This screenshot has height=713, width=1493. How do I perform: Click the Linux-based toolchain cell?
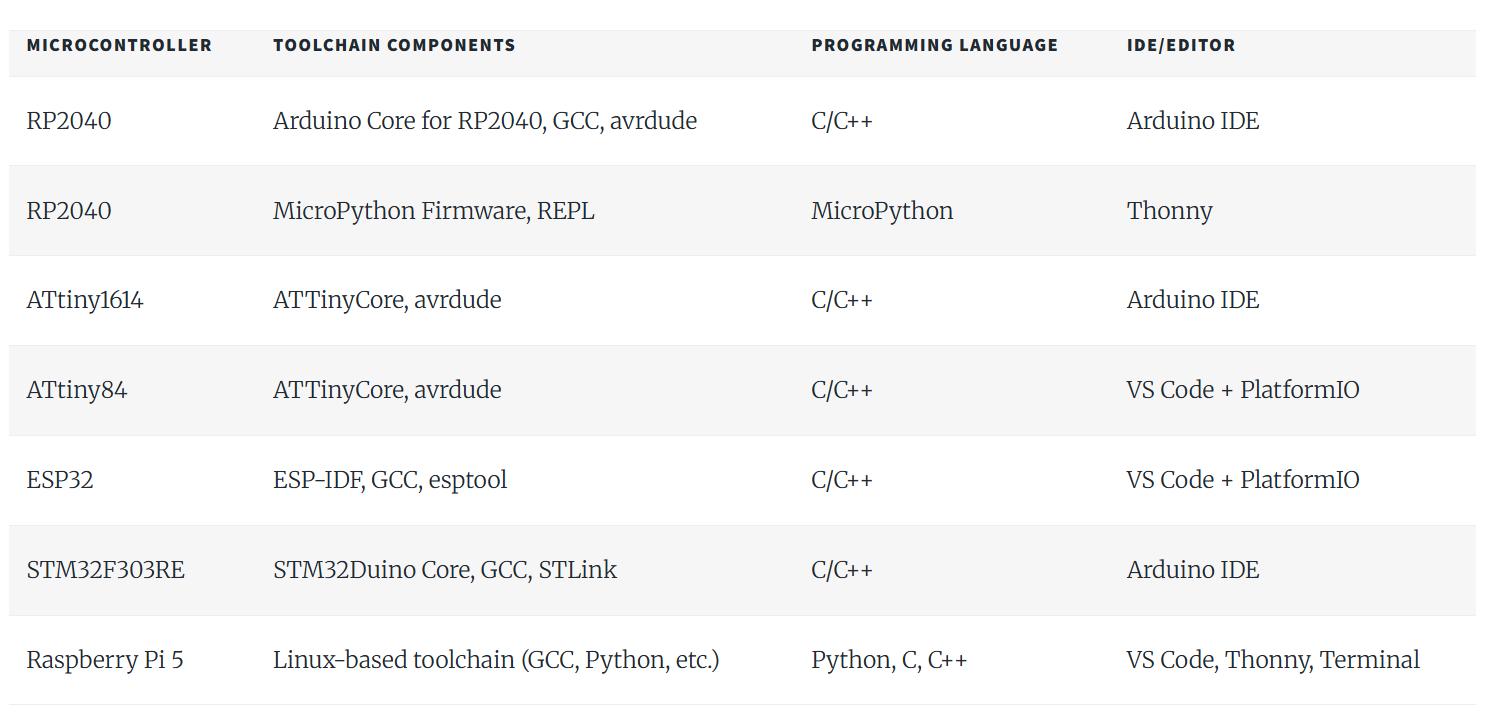pos(496,660)
